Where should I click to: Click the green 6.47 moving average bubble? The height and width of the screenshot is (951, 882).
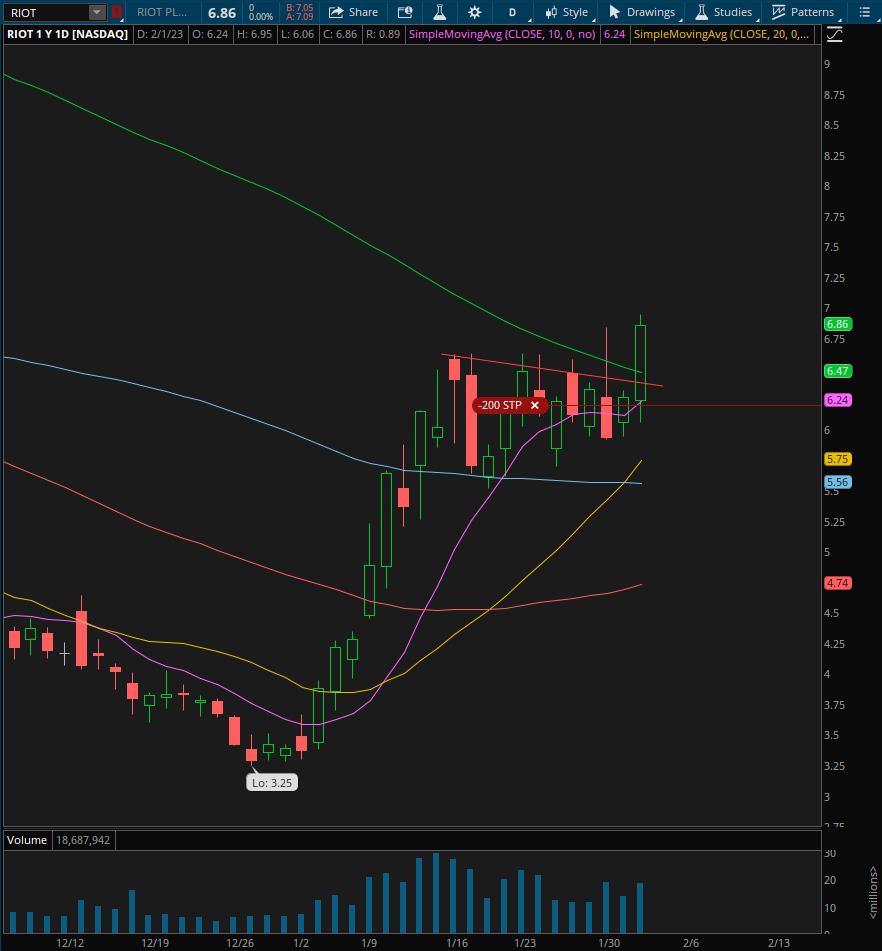pyautogui.click(x=838, y=371)
